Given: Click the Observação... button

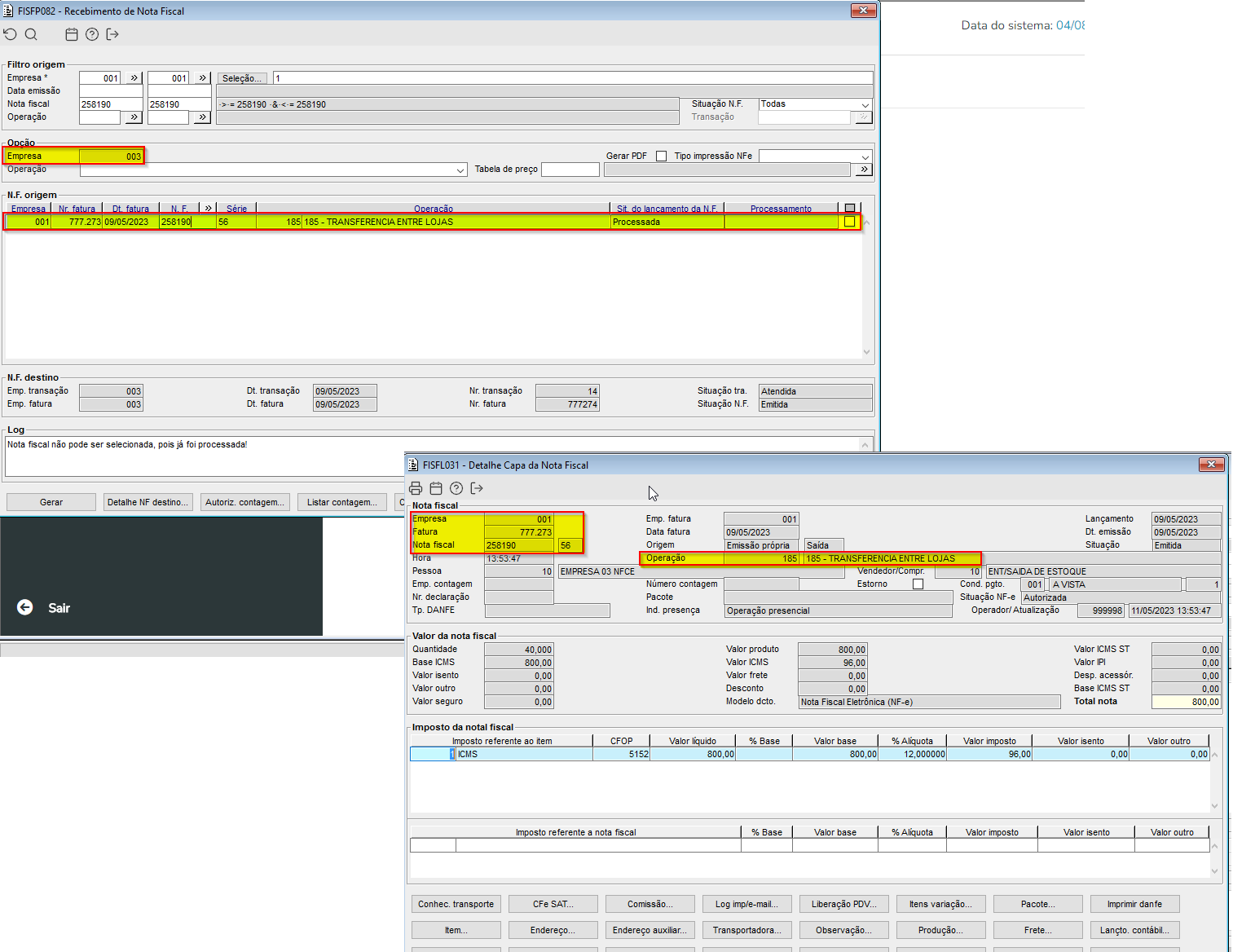Looking at the screenshot, I should click(x=843, y=930).
